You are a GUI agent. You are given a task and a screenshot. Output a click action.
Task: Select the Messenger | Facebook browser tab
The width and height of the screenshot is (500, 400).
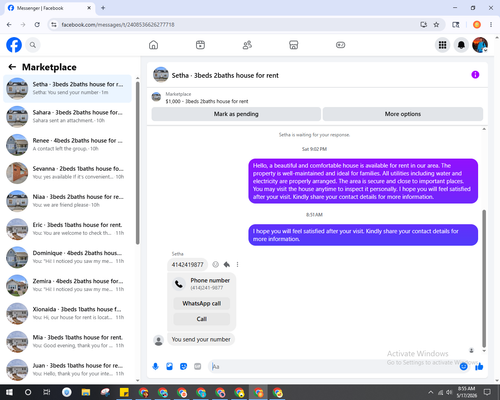[50, 8]
